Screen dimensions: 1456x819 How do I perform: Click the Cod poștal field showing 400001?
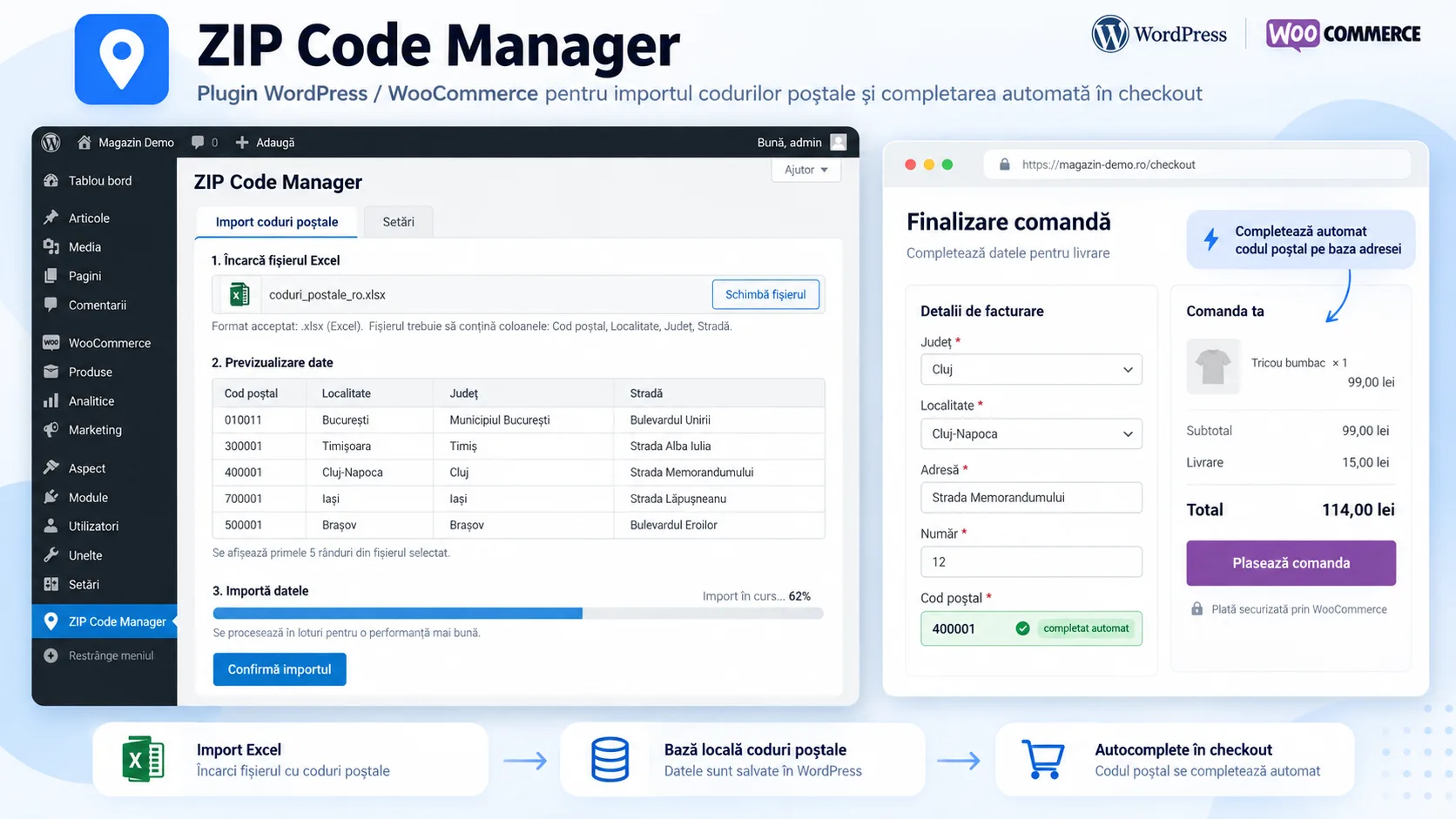(1031, 628)
